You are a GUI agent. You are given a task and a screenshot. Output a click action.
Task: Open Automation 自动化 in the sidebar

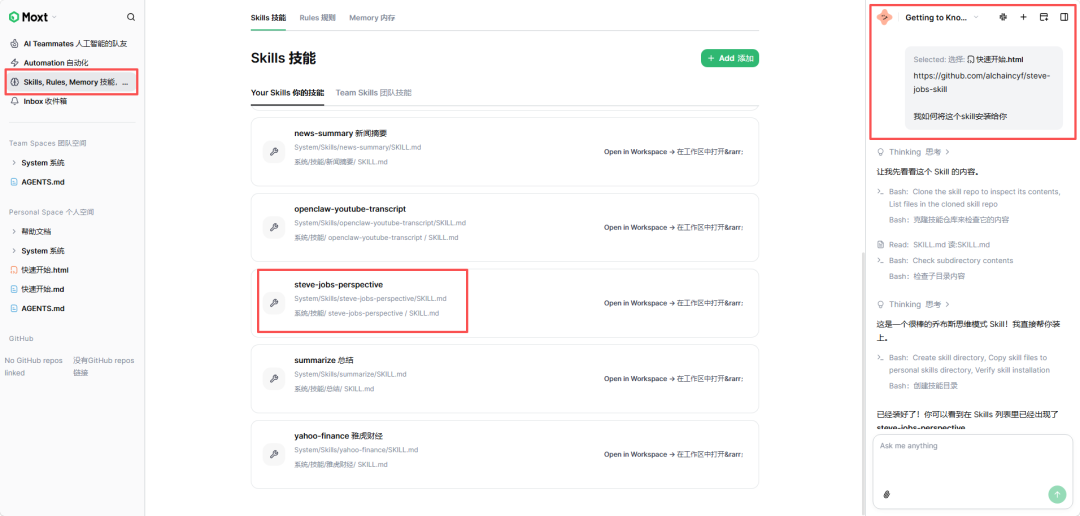click(56, 62)
